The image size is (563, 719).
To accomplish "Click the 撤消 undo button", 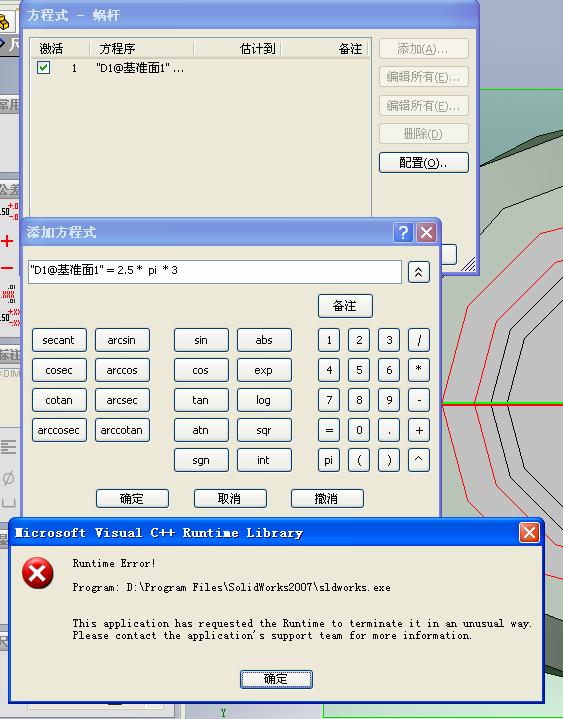I will coord(327,498).
